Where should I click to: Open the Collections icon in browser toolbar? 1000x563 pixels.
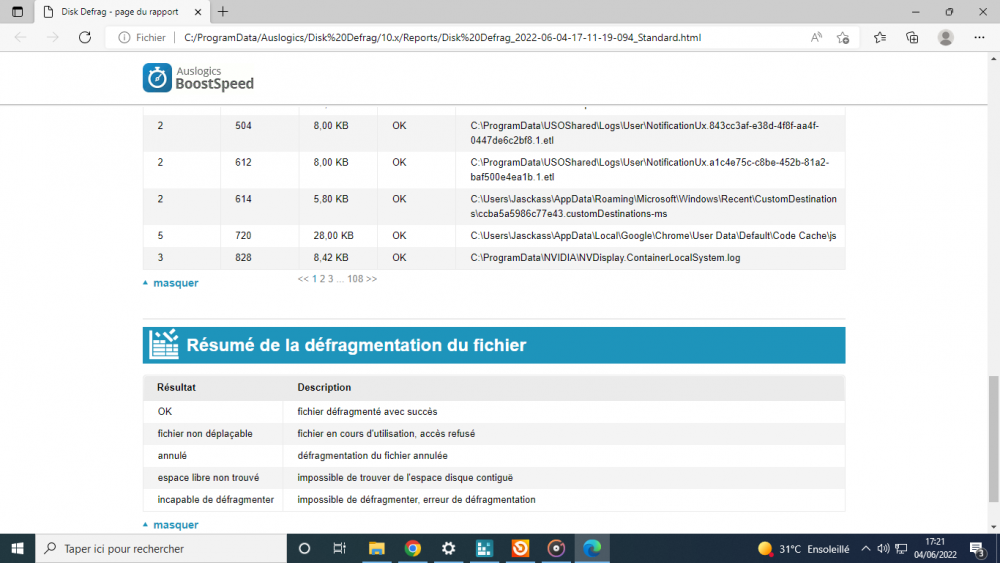tap(912, 37)
